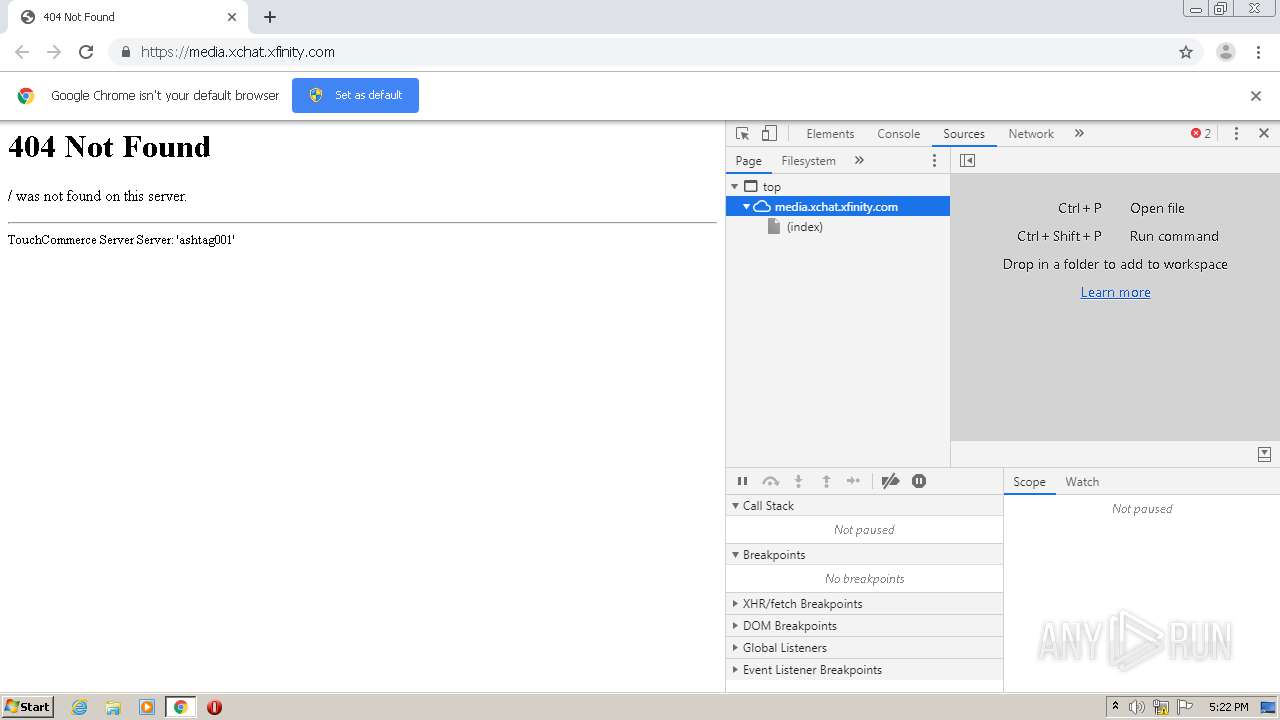Switch to the Watch tab
Viewport: 1280px width, 720px height.
tap(1082, 482)
